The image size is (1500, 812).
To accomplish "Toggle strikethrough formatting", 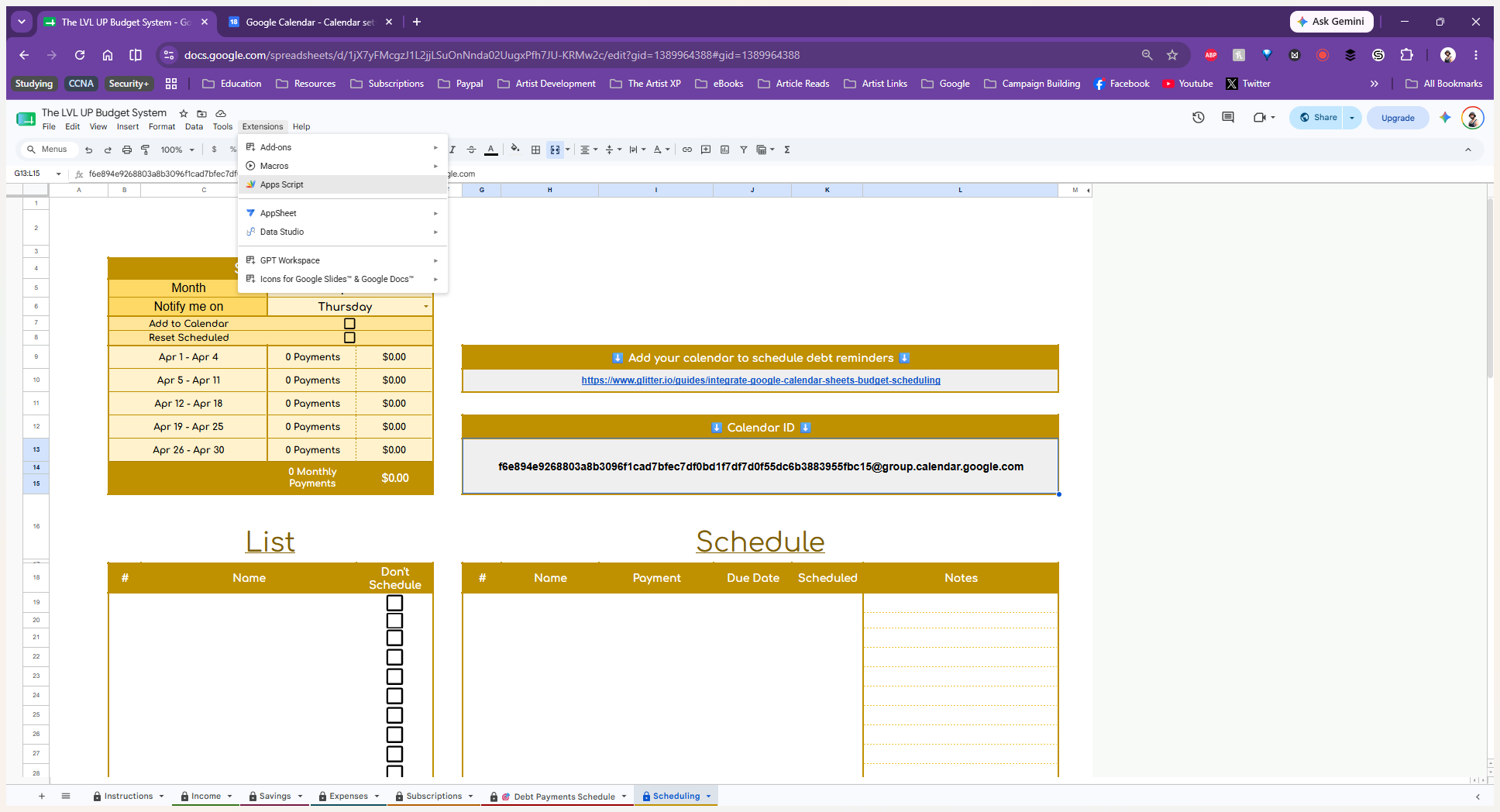I will click(x=471, y=150).
